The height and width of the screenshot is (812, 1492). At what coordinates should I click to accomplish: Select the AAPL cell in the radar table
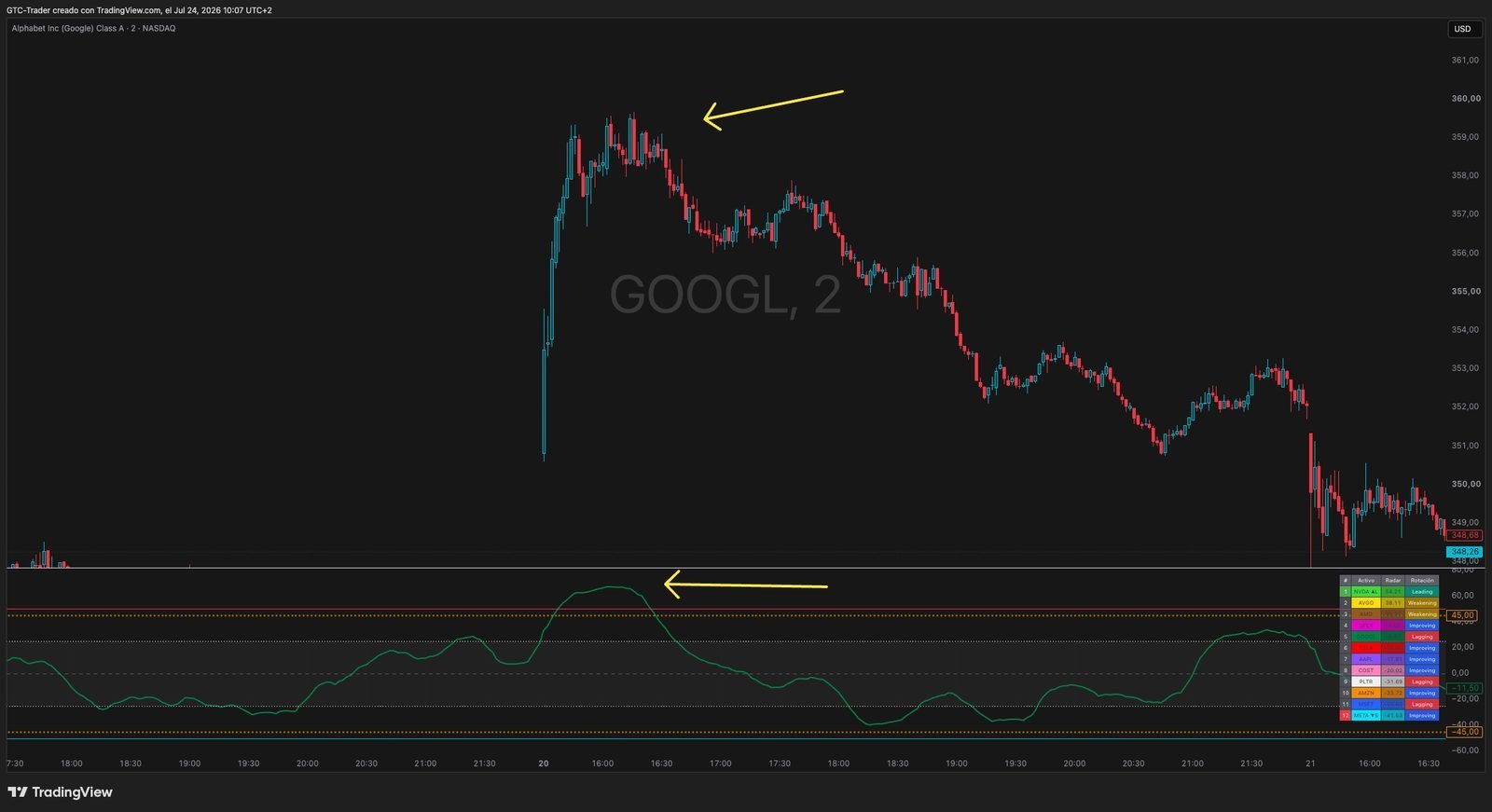pyautogui.click(x=1366, y=659)
